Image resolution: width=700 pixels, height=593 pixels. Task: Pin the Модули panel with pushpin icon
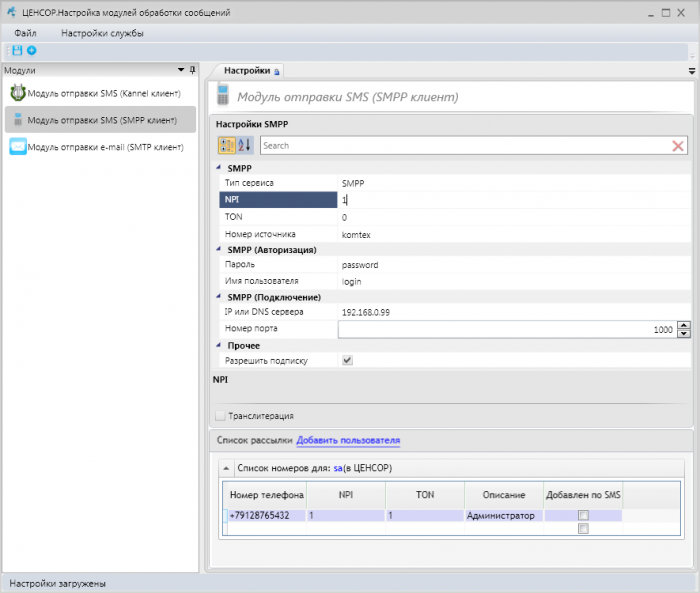click(x=192, y=70)
